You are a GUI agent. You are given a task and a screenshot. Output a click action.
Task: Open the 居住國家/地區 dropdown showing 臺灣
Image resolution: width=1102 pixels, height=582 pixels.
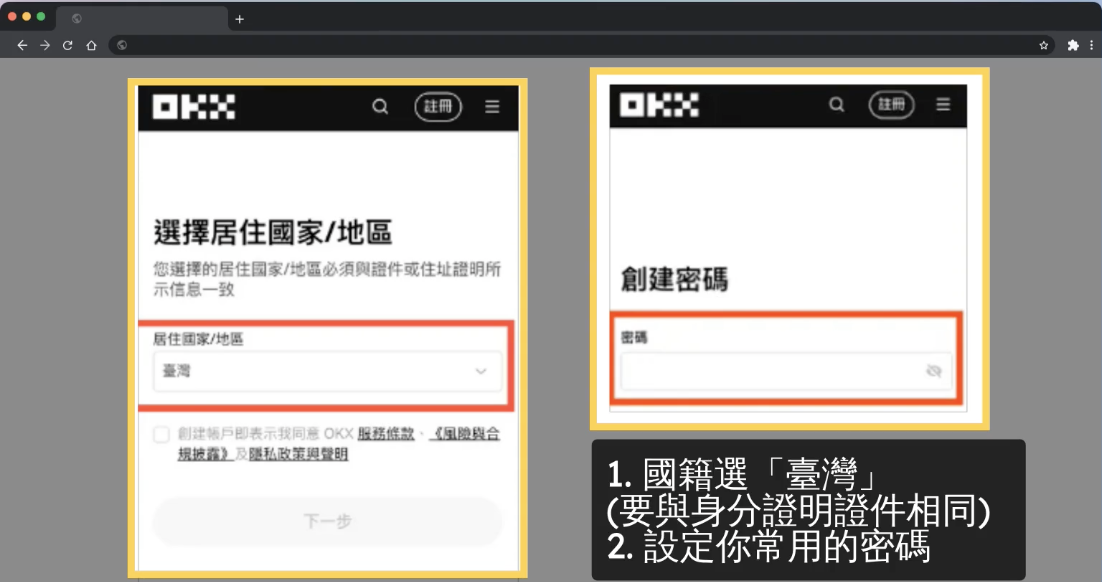[328, 371]
